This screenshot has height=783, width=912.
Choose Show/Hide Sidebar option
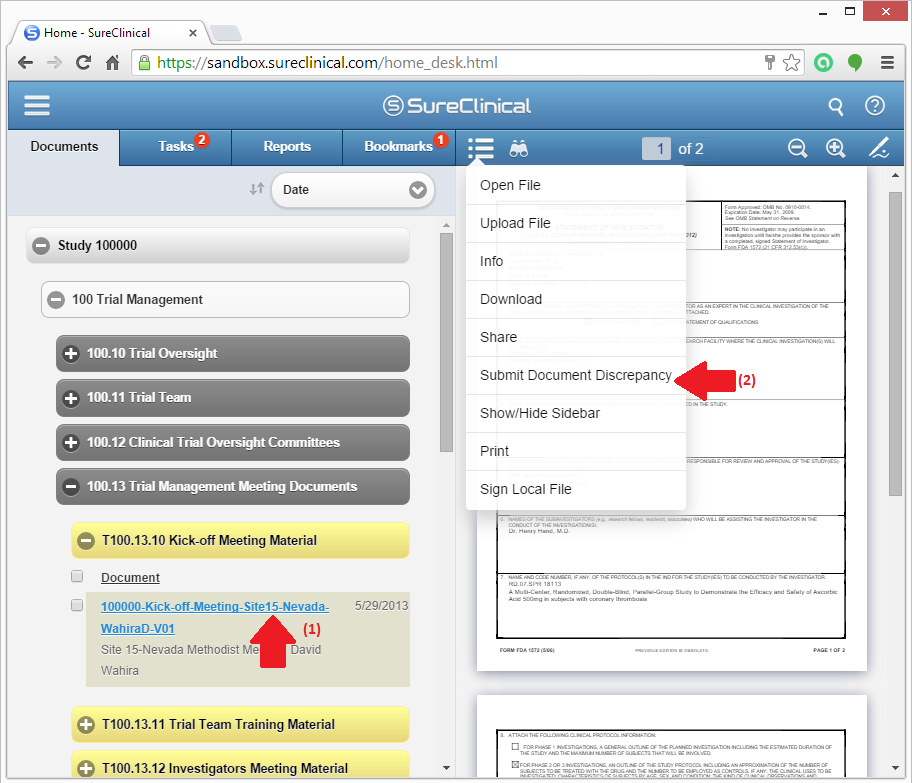click(x=576, y=413)
